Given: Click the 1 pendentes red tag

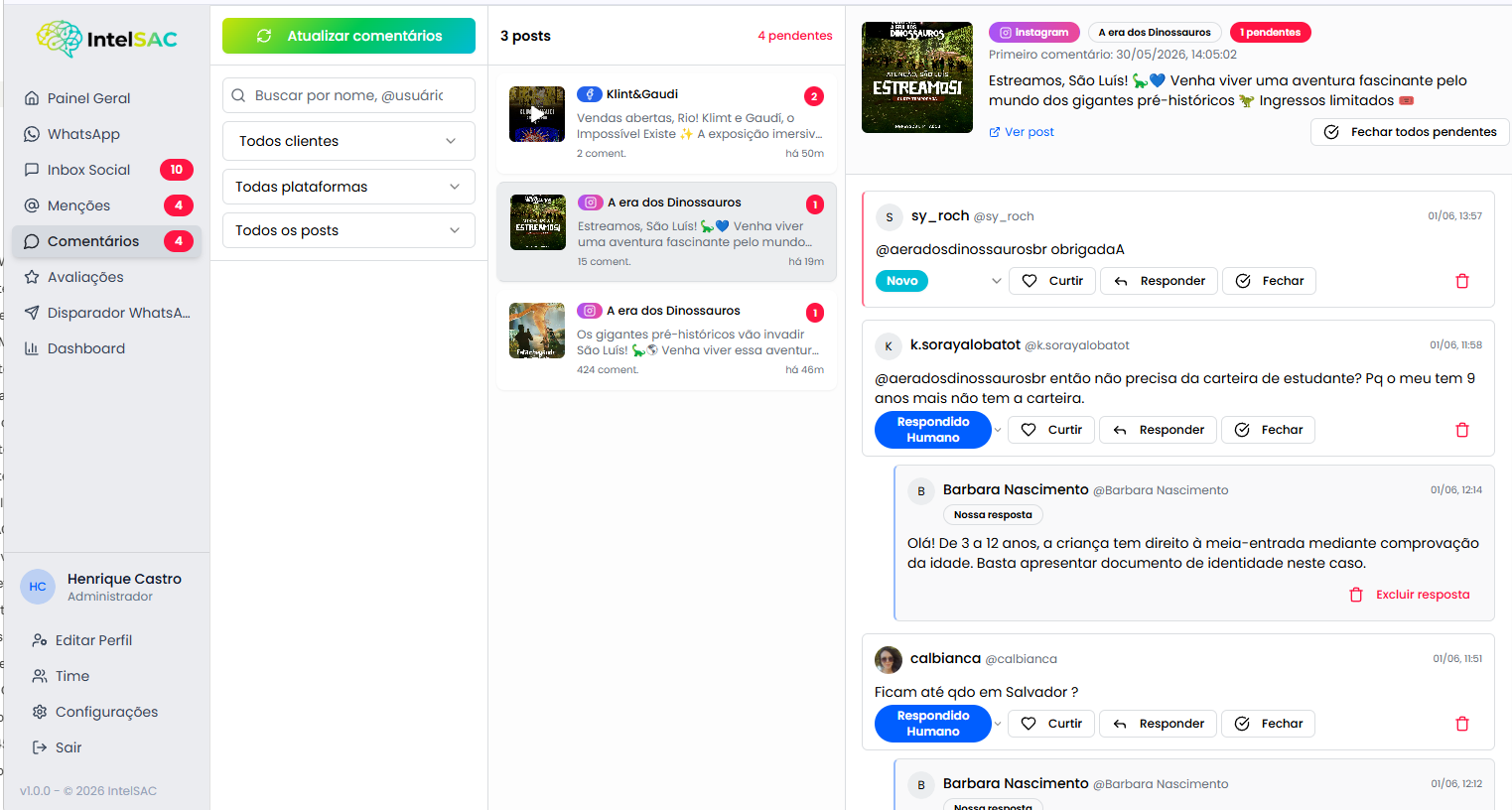Looking at the screenshot, I should click(1270, 33).
